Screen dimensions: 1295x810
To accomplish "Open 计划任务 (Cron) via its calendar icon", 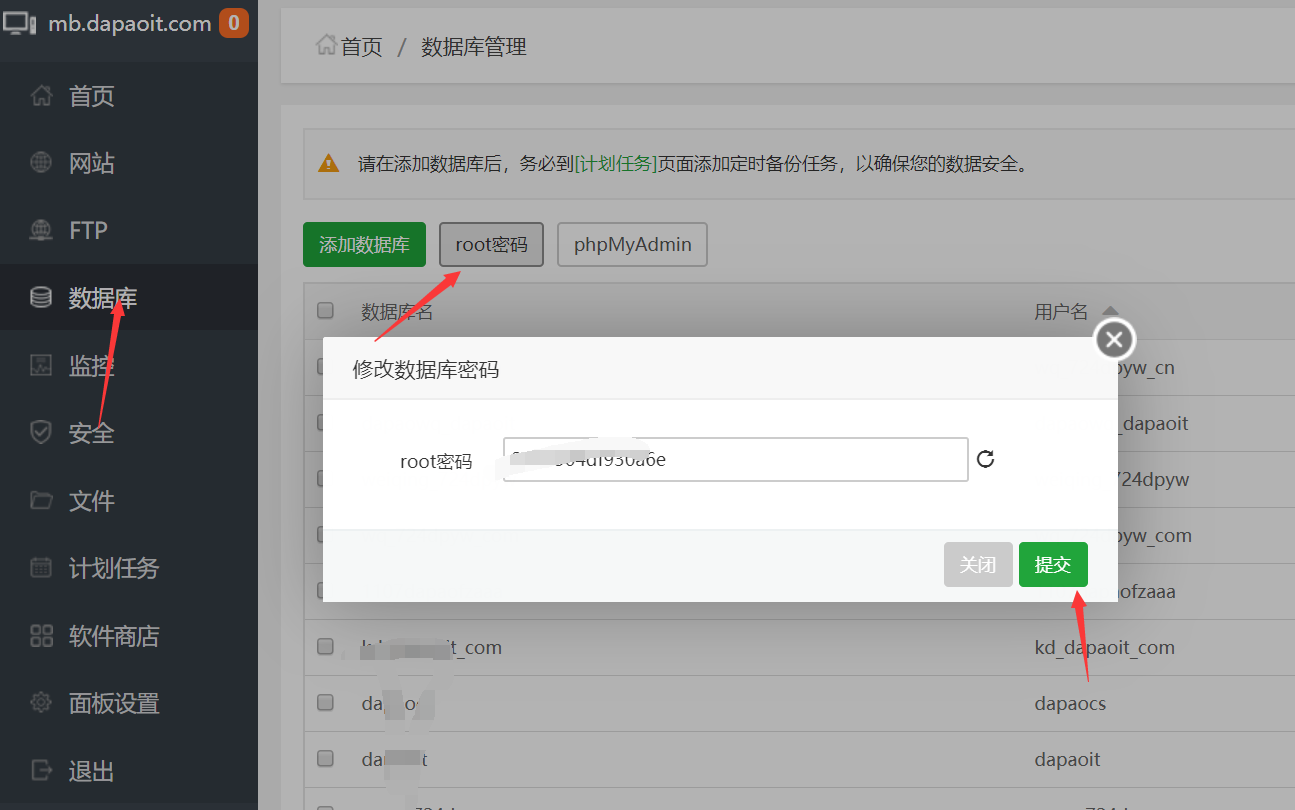I will [40, 568].
